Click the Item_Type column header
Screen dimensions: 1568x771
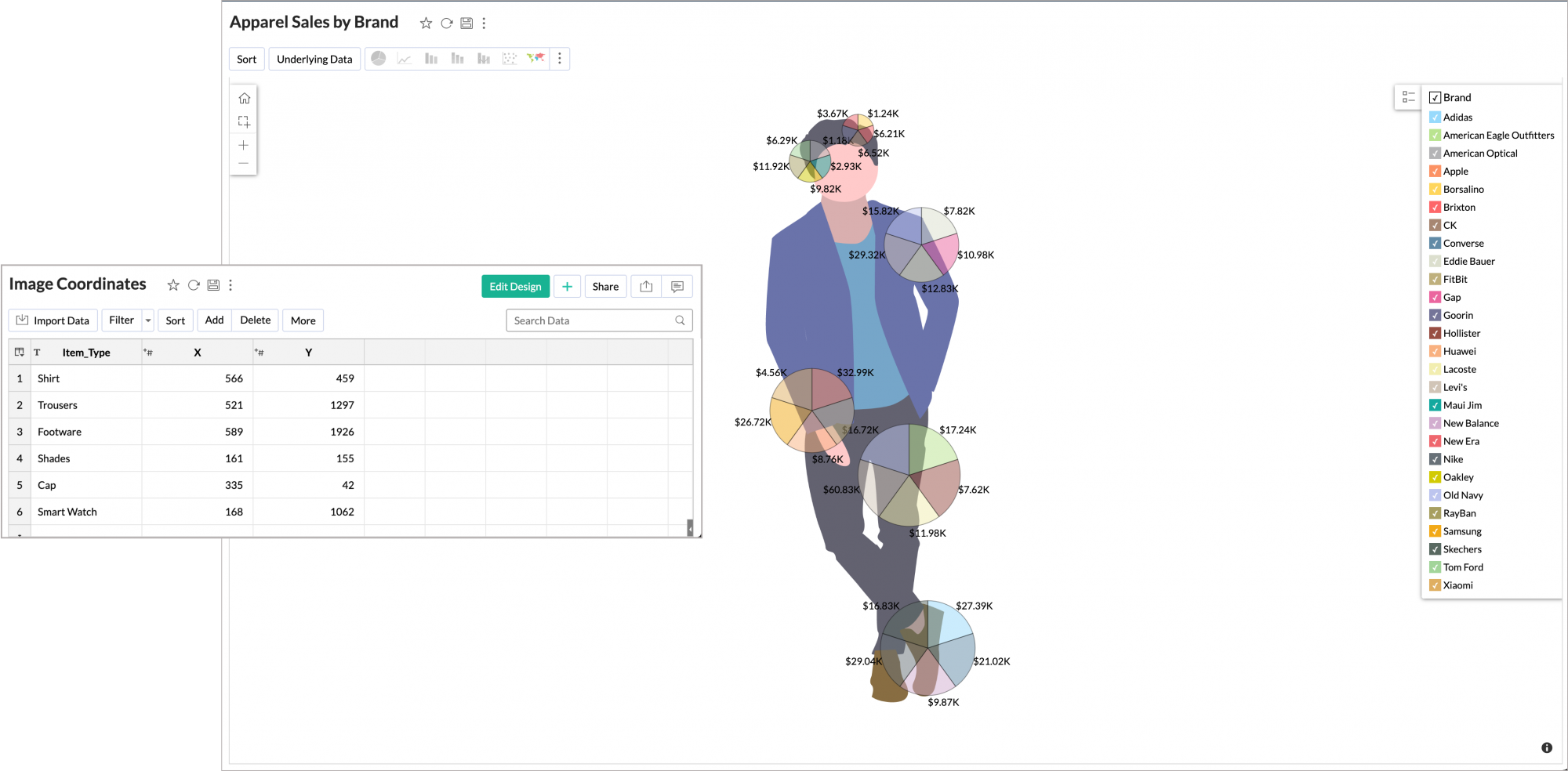click(x=86, y=353)
